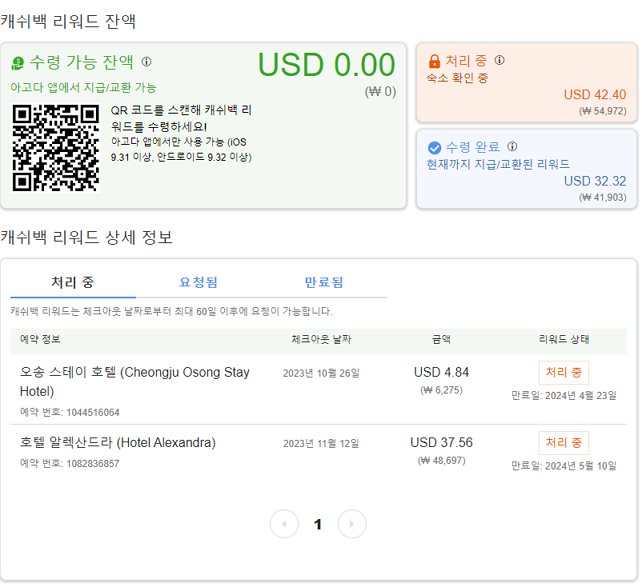Click hotel name 호텔 알렉산드라 (Hotel Alexandra)
The width and height of the screenshot is (642, 587).
pyautogui.click(x=118, y=443)
